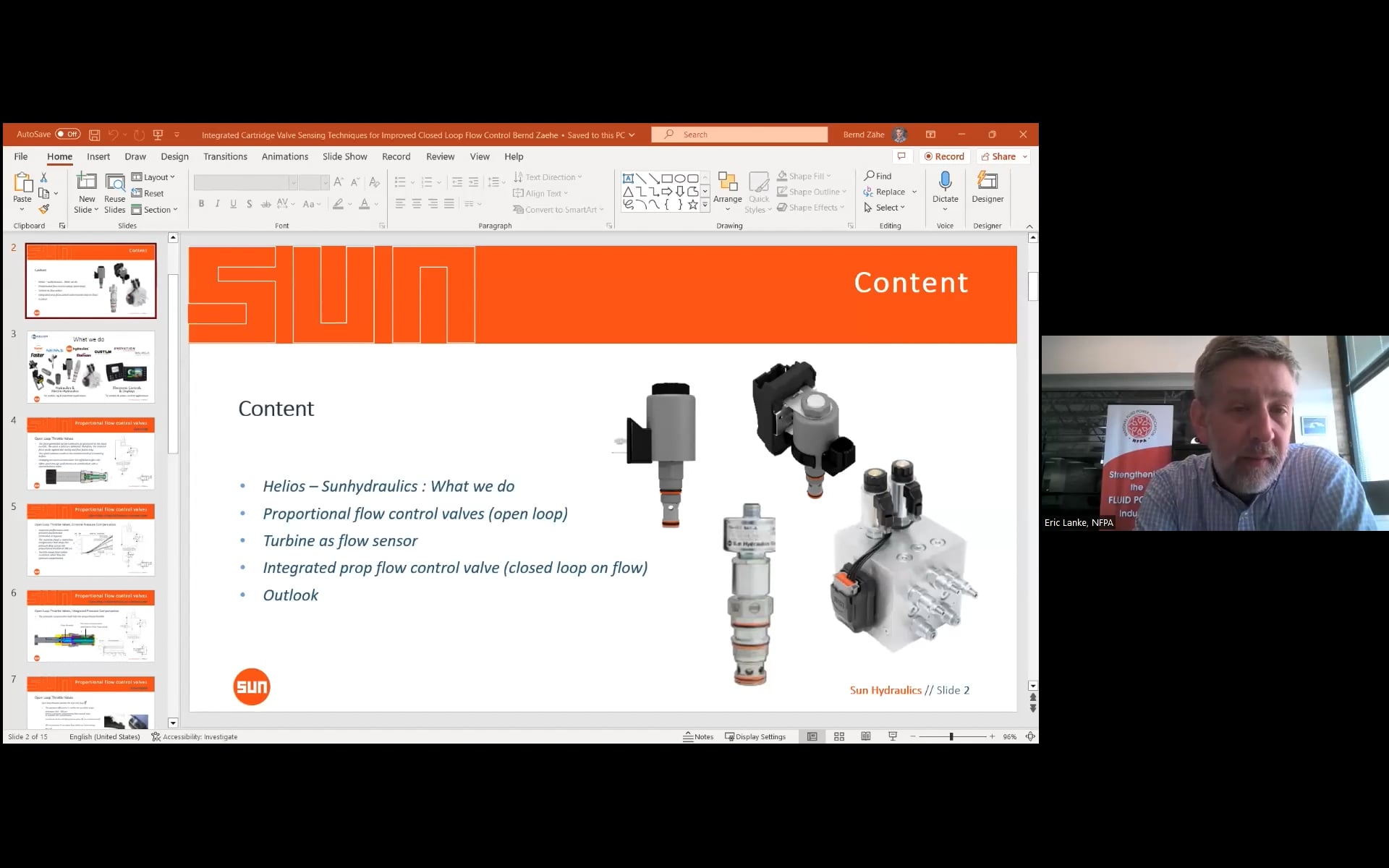Toggle text Shadow formatting

(x=249, y=204)
